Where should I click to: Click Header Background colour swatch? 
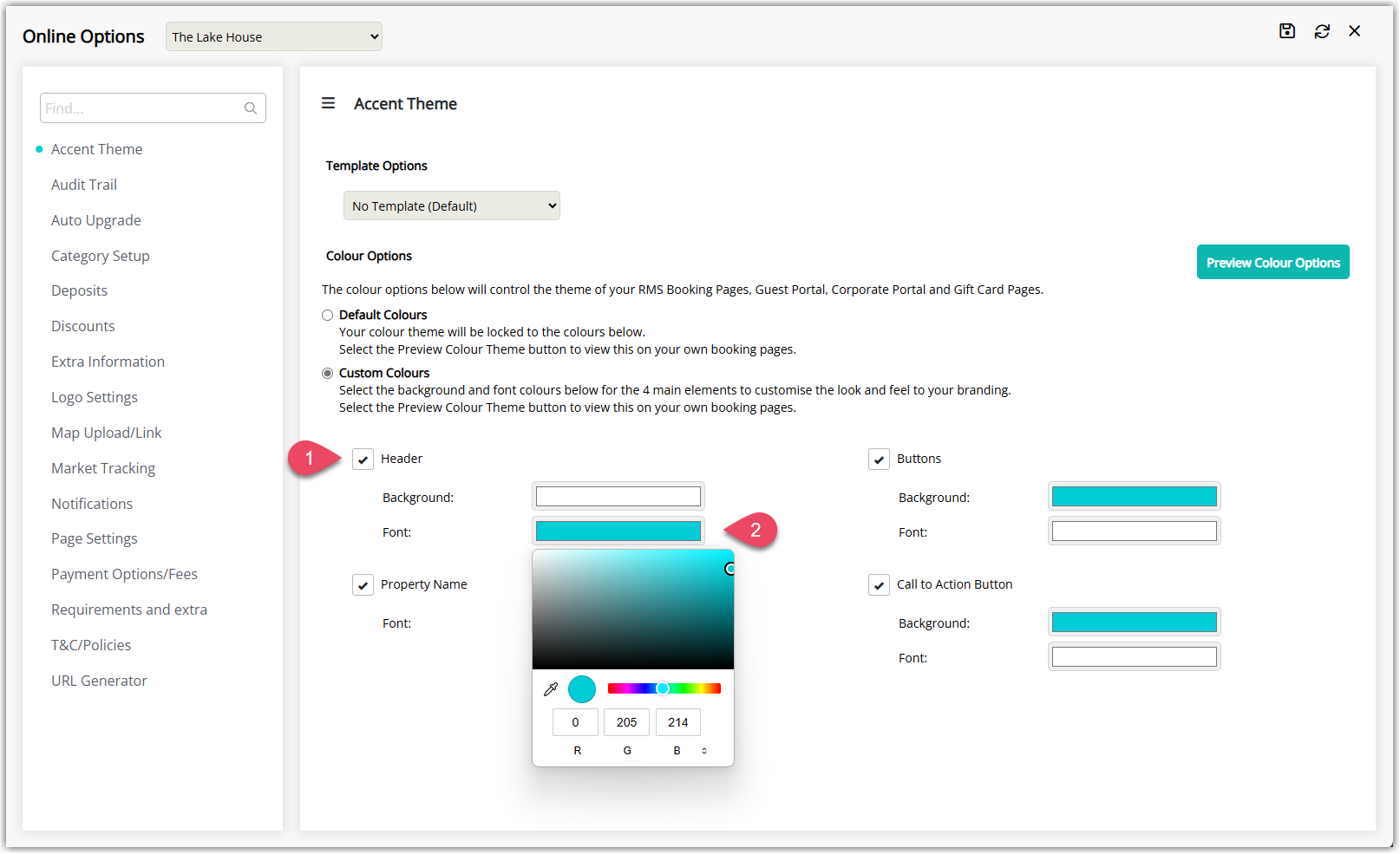pos(618,496)
